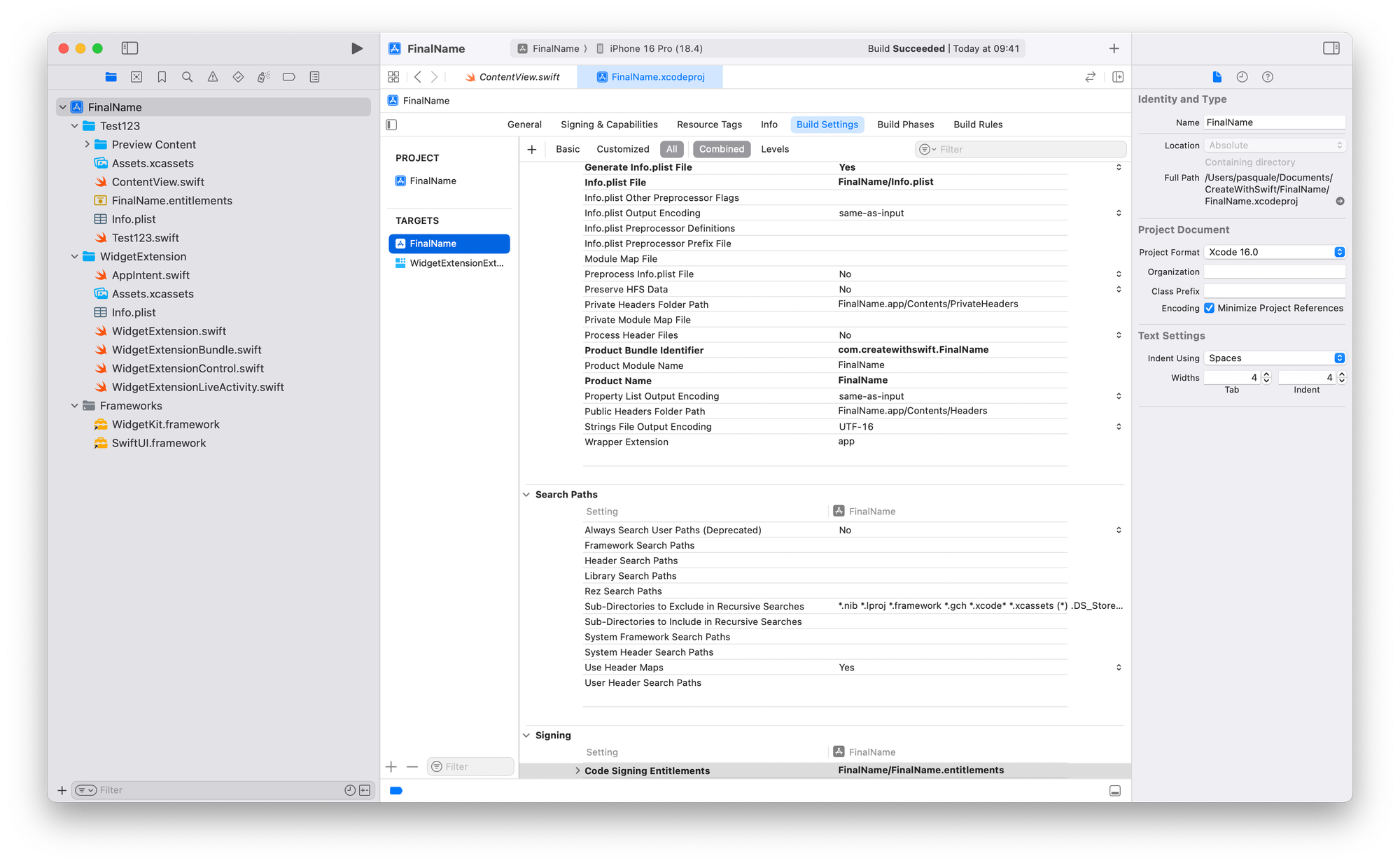Collapse the WidgetExtension folder
Viewport: 1400px width, 865px height.
point(75,257)
